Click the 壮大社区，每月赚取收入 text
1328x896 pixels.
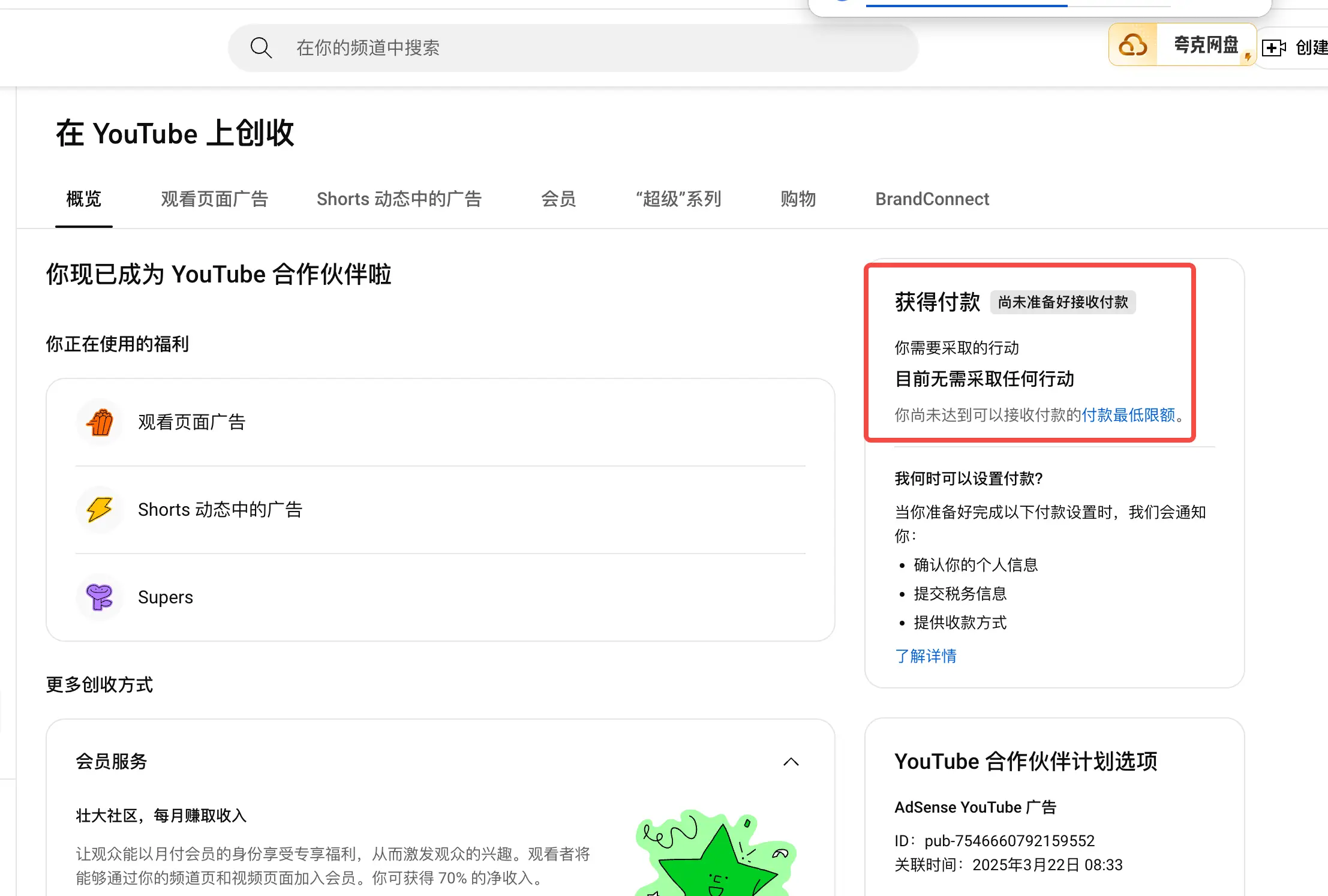click(161, 816)
